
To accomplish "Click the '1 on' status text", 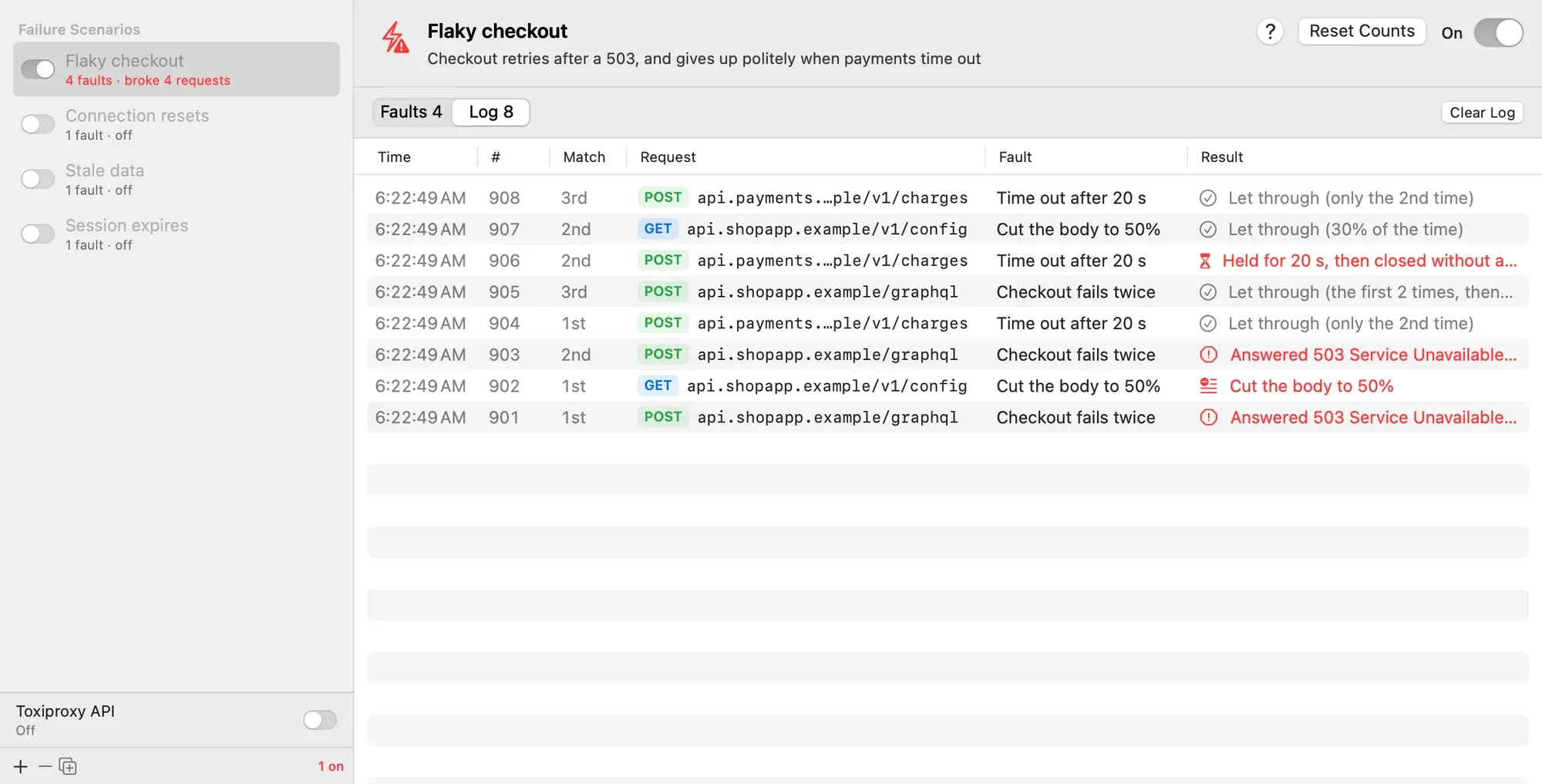I will pyautogui.click(x=331, y=766).
